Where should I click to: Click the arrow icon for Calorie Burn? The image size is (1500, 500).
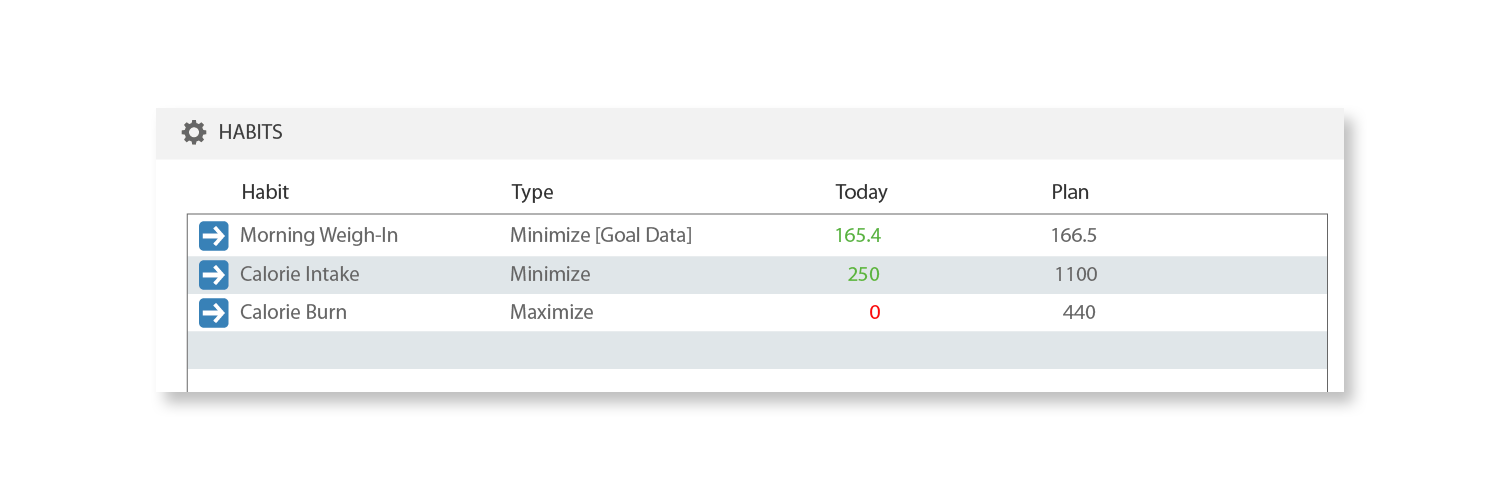214,312
